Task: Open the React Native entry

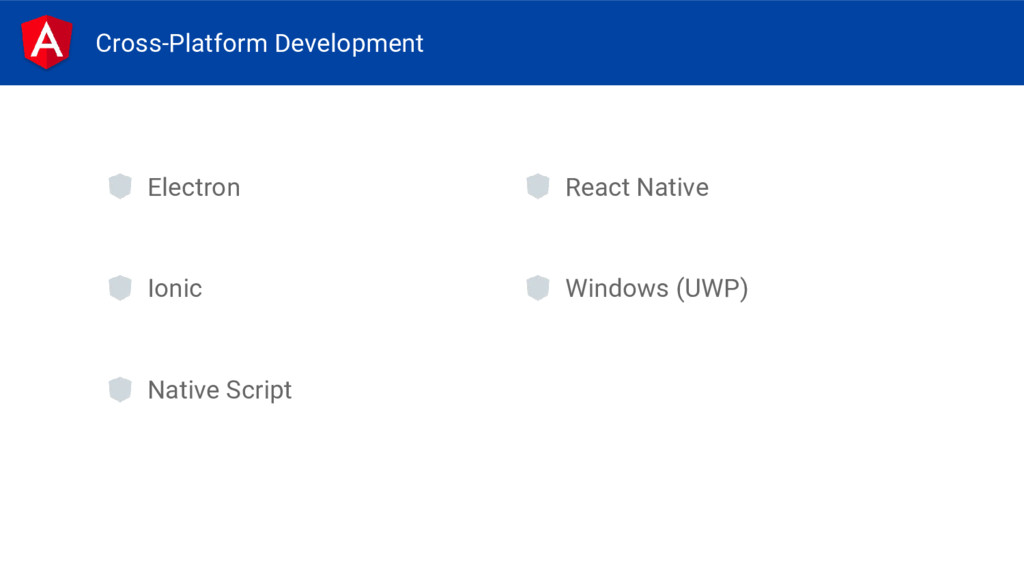Action: (637, 187)
